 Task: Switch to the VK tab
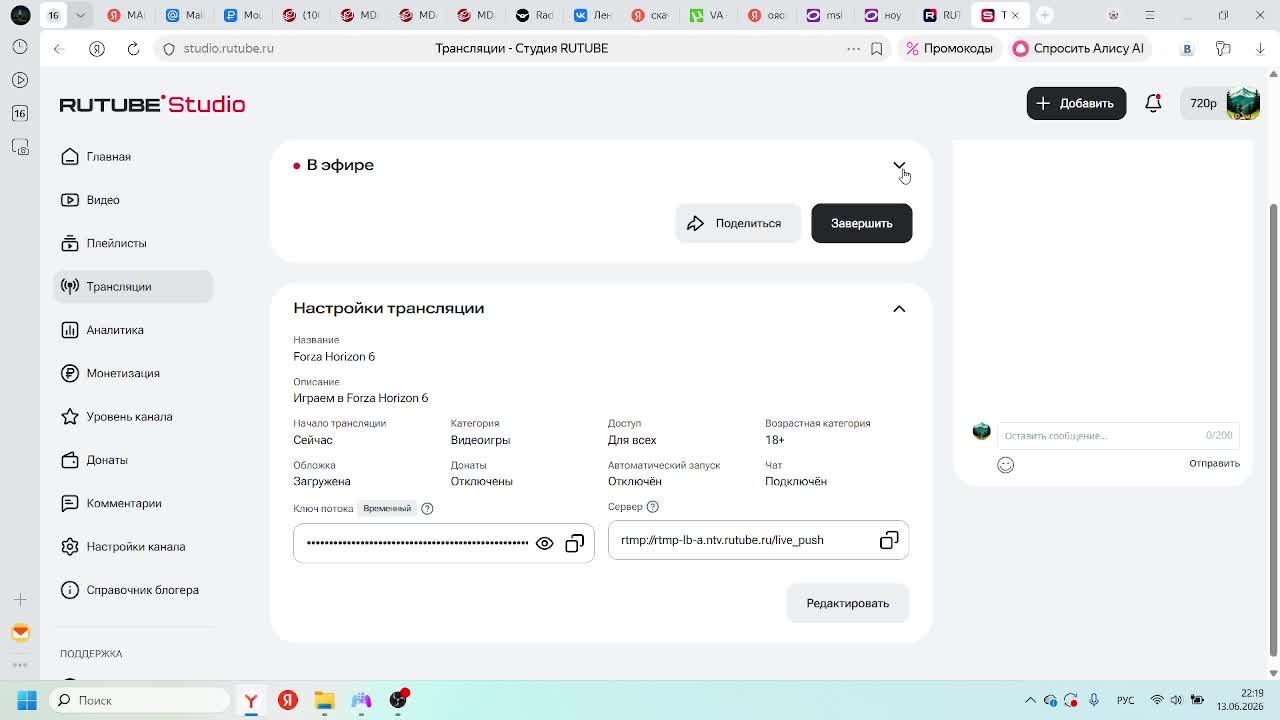(x=592, y=15)
